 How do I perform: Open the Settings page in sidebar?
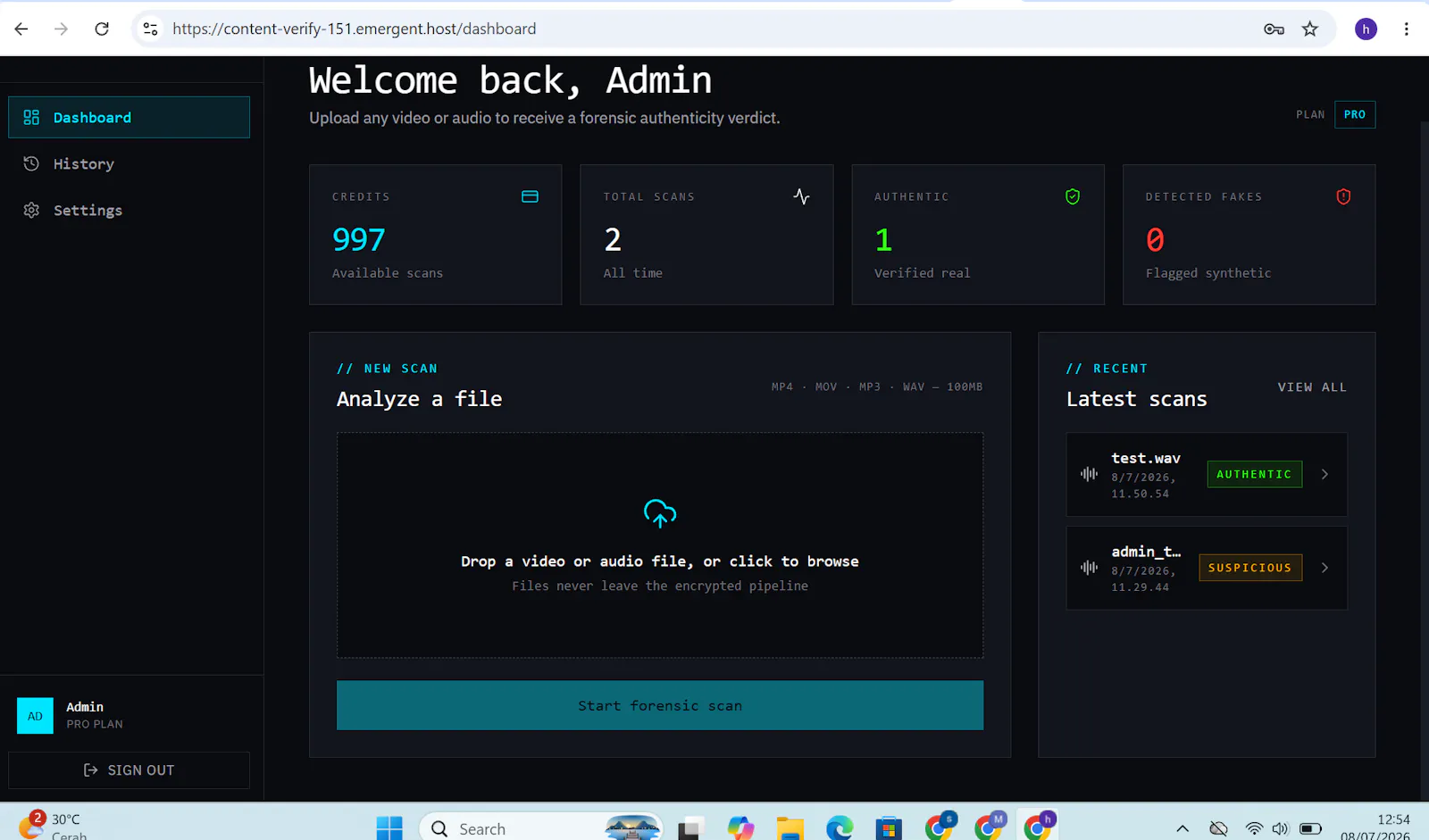coord(129,210)
